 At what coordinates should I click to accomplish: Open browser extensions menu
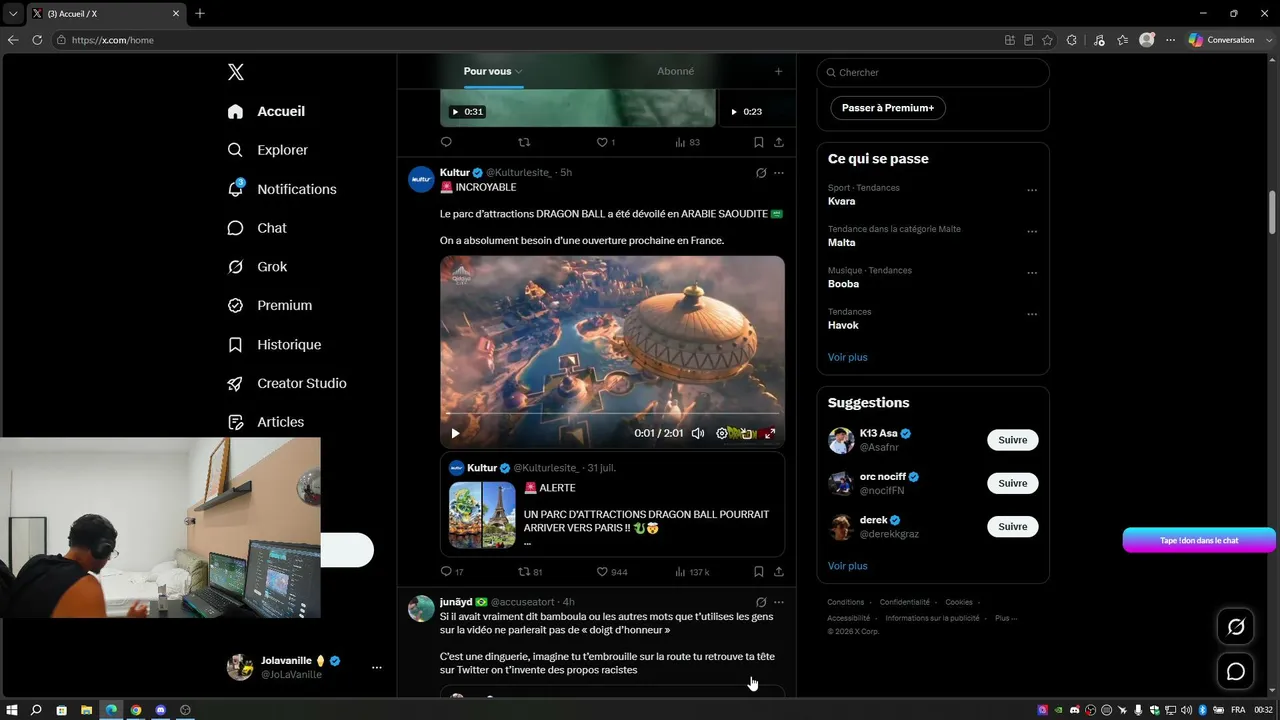tap(1072, 40)
